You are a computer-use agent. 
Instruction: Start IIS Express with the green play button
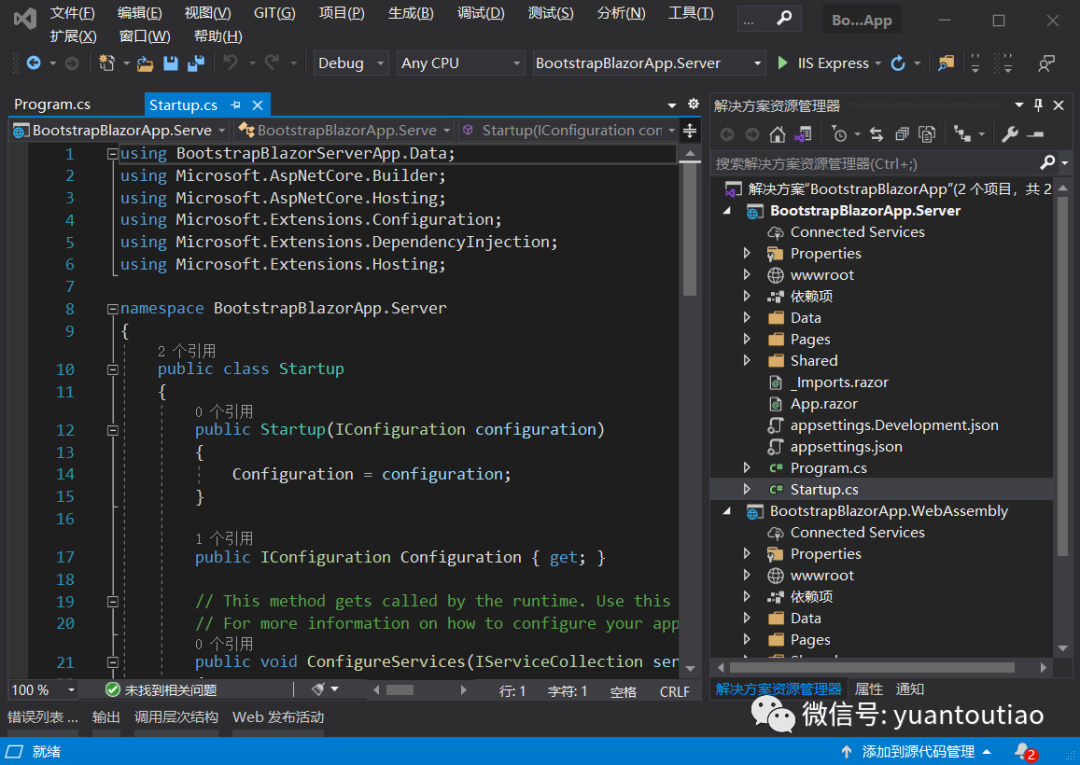click(782, 63)
